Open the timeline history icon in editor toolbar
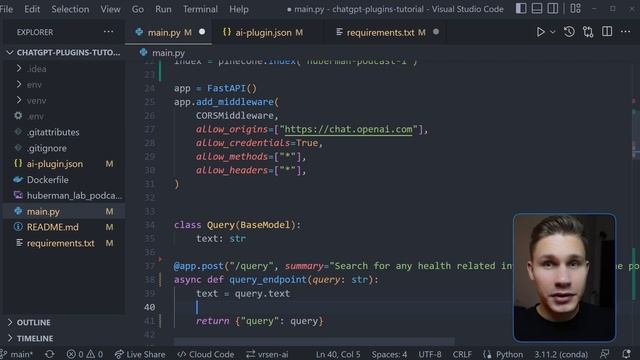 tap(569, 32)
